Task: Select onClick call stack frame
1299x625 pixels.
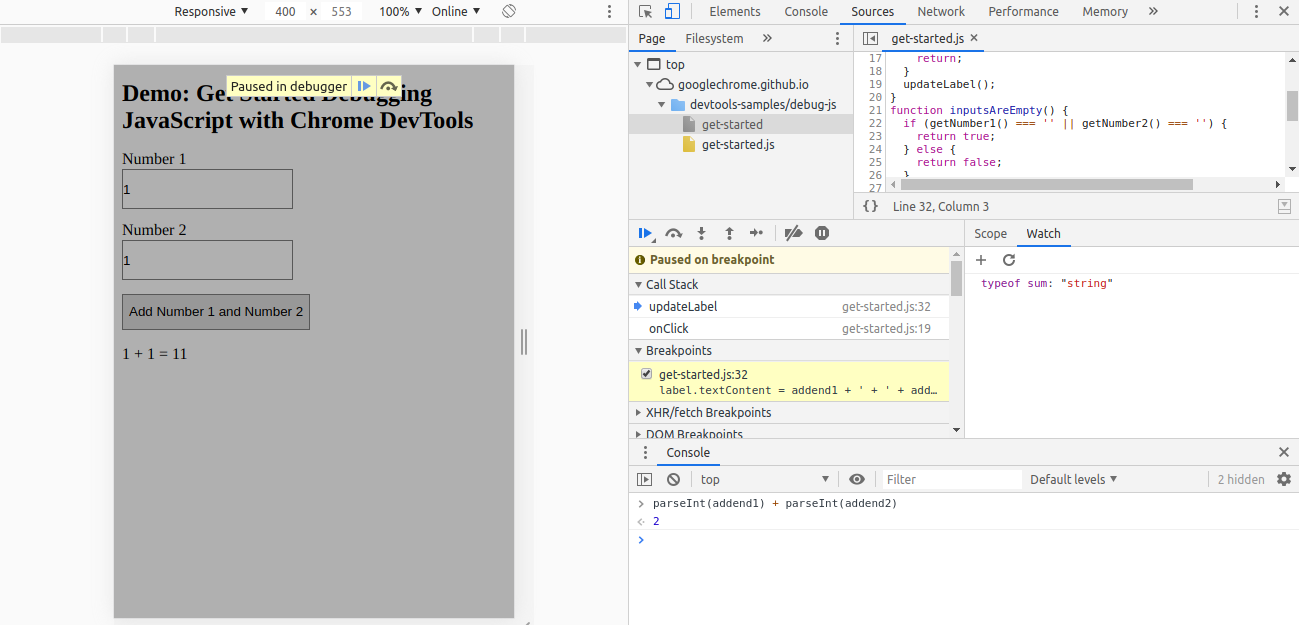Action: coord(669,329)
